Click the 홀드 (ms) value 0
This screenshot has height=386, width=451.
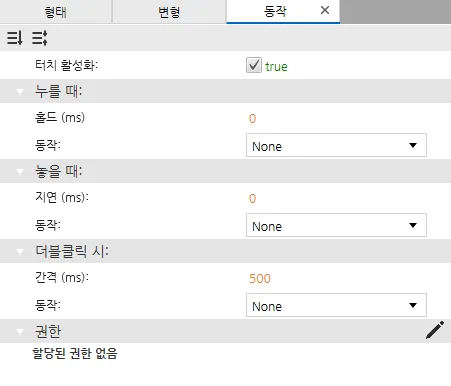point(253,119)
